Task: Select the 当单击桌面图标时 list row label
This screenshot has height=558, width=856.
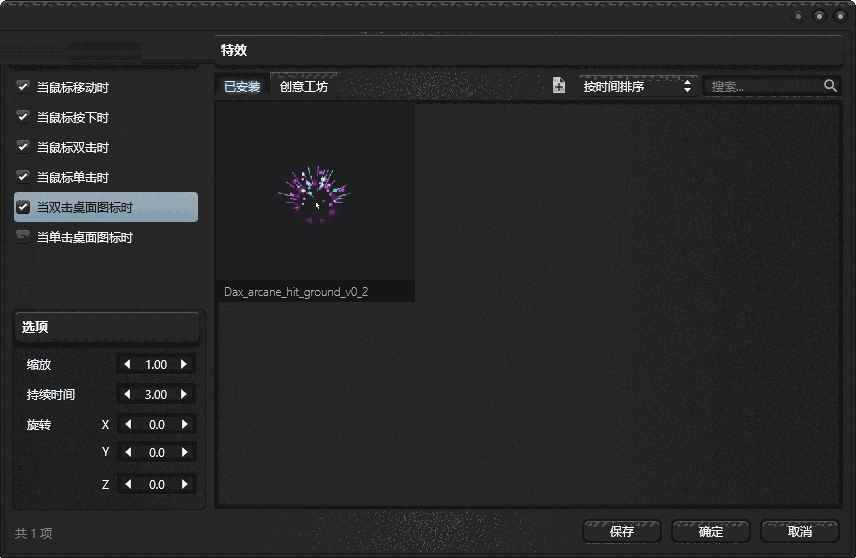Action: (85, 238)
